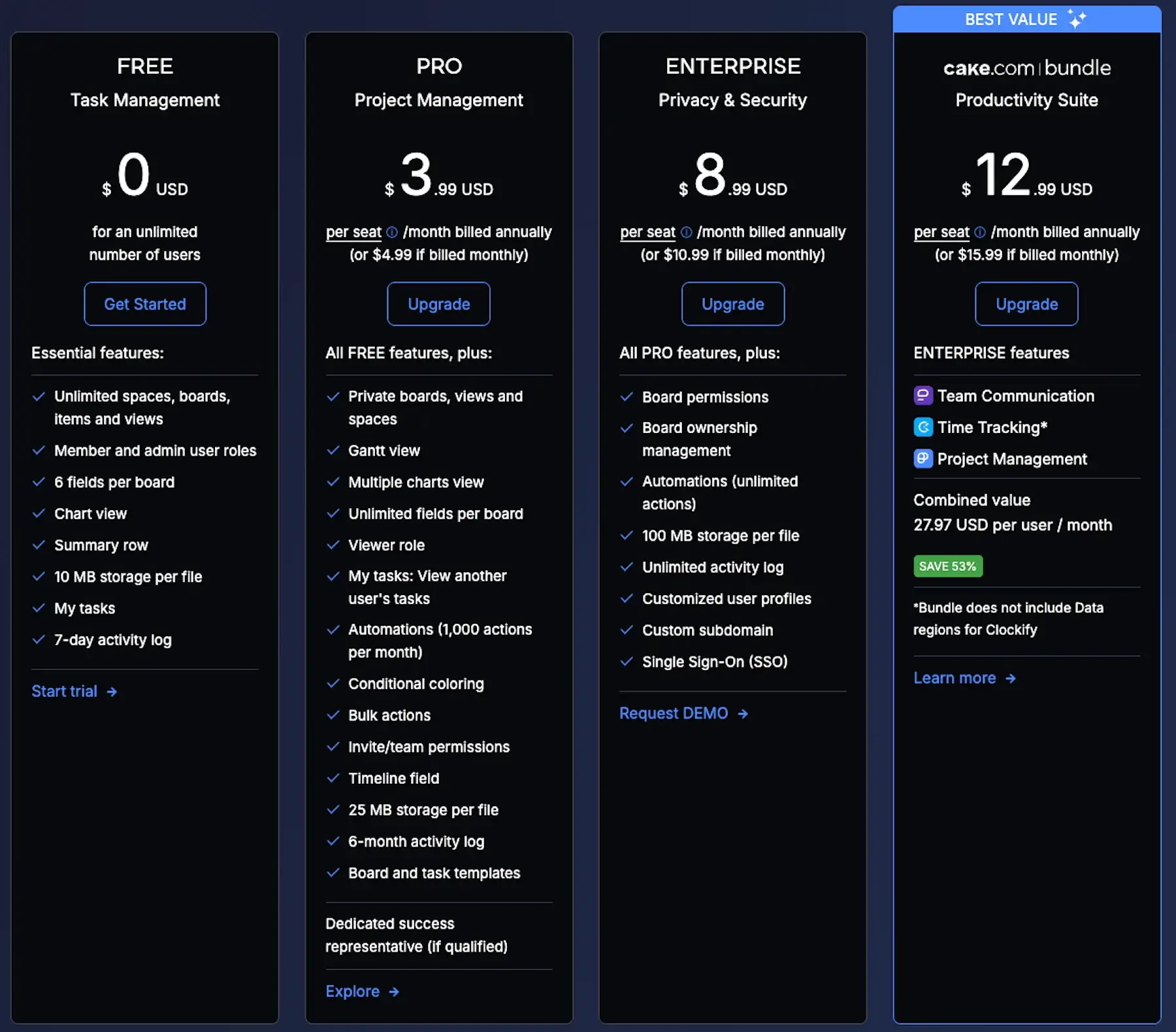
Task: Click the per seat info icon in PRO
Action: [392, 232]
